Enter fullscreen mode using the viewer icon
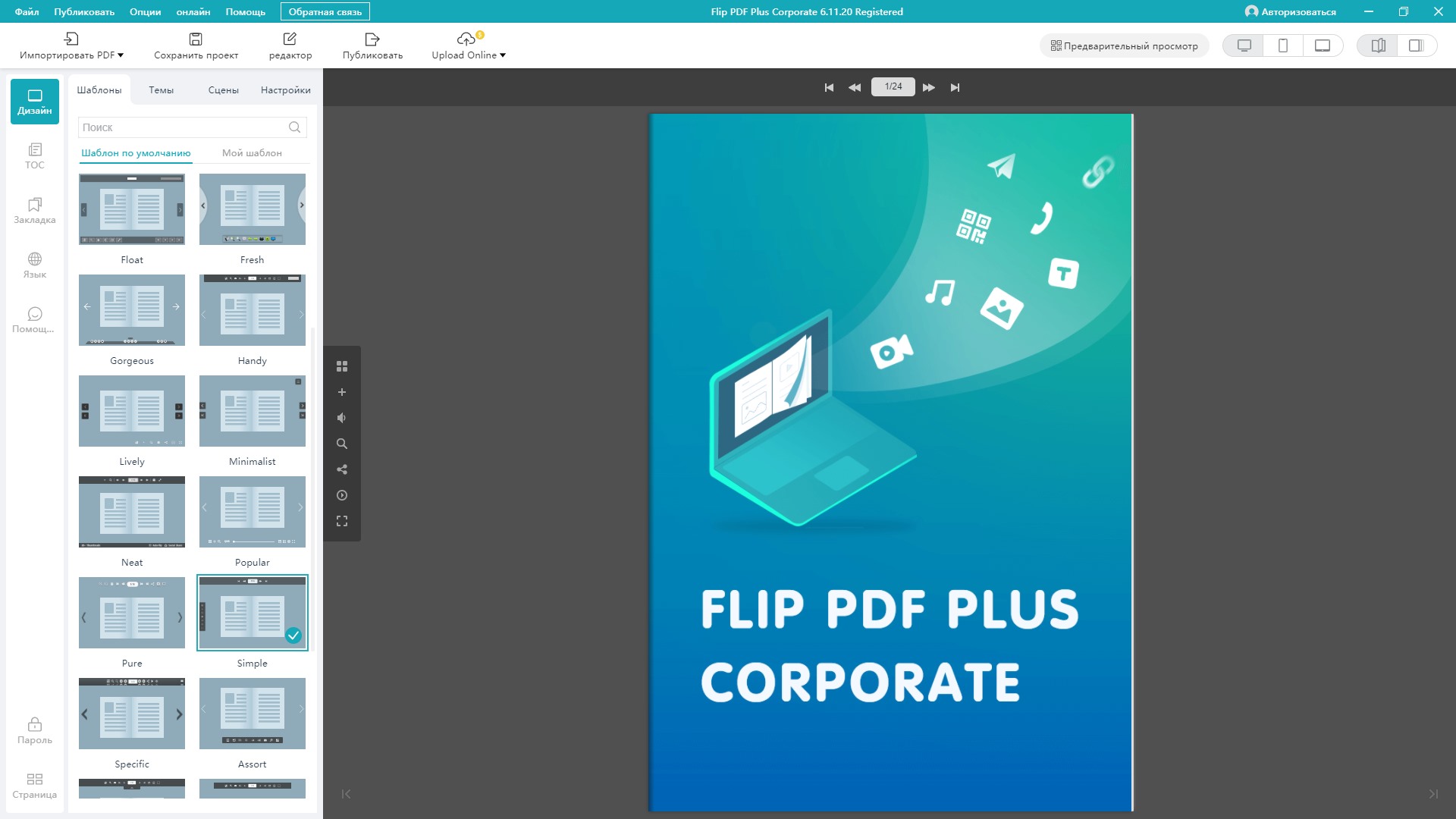 tap(342, 521)
